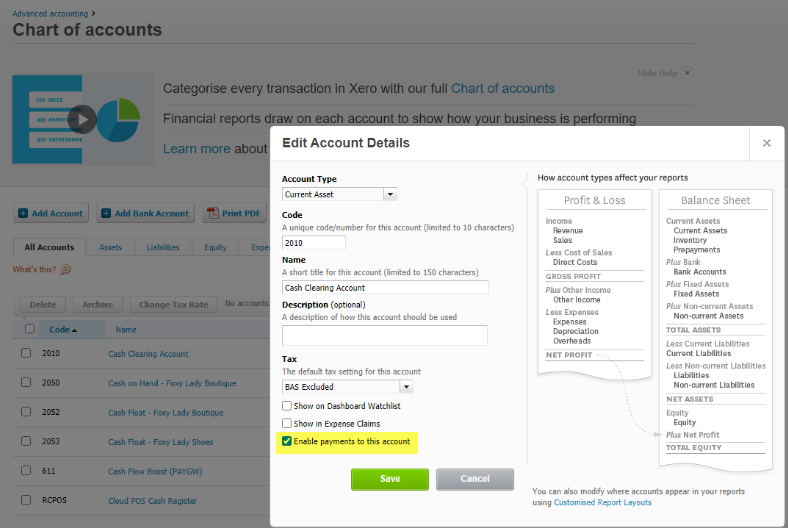
Task: Switch to the Equity tab
Action: [x=215, y=247]
